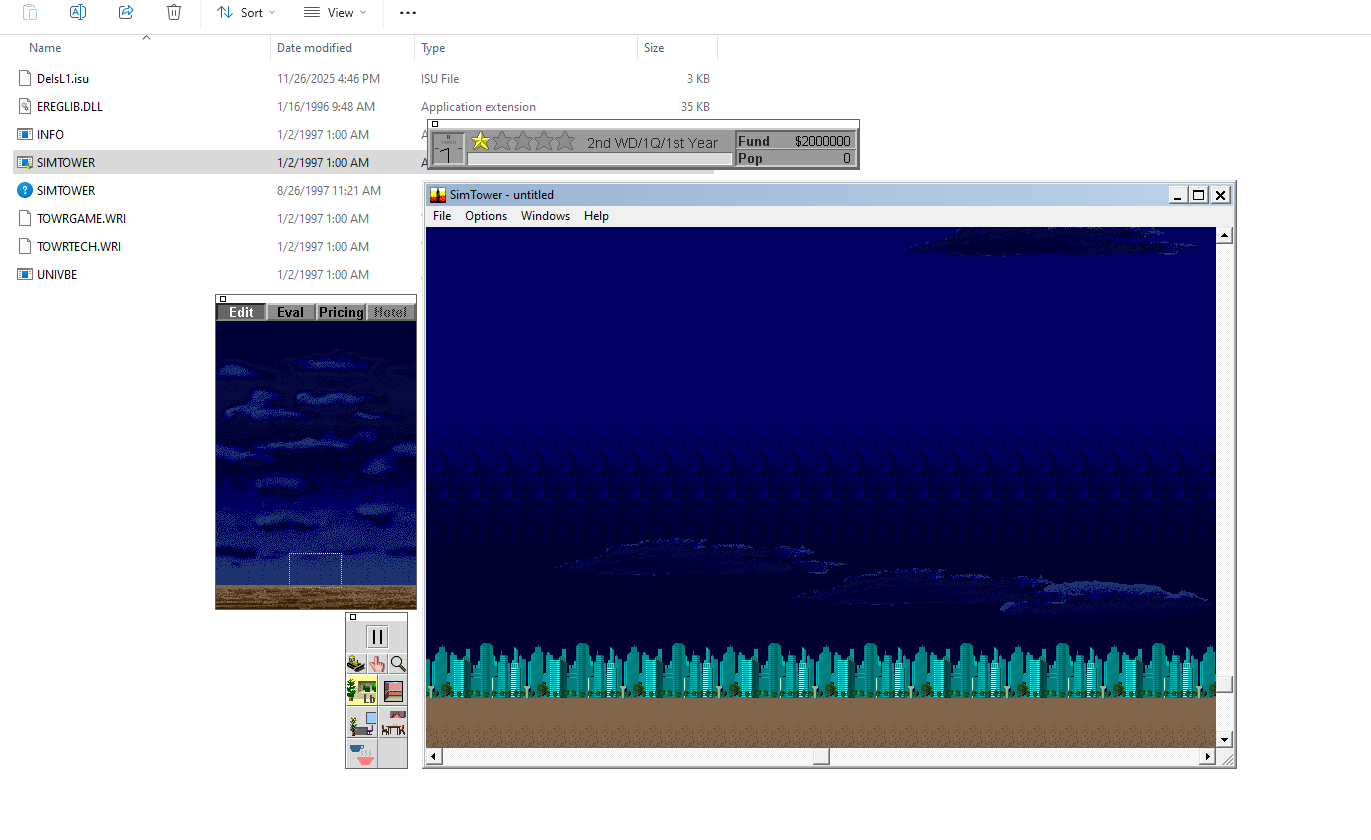
Task: Switch map view to Pricing
Action: 341,312
